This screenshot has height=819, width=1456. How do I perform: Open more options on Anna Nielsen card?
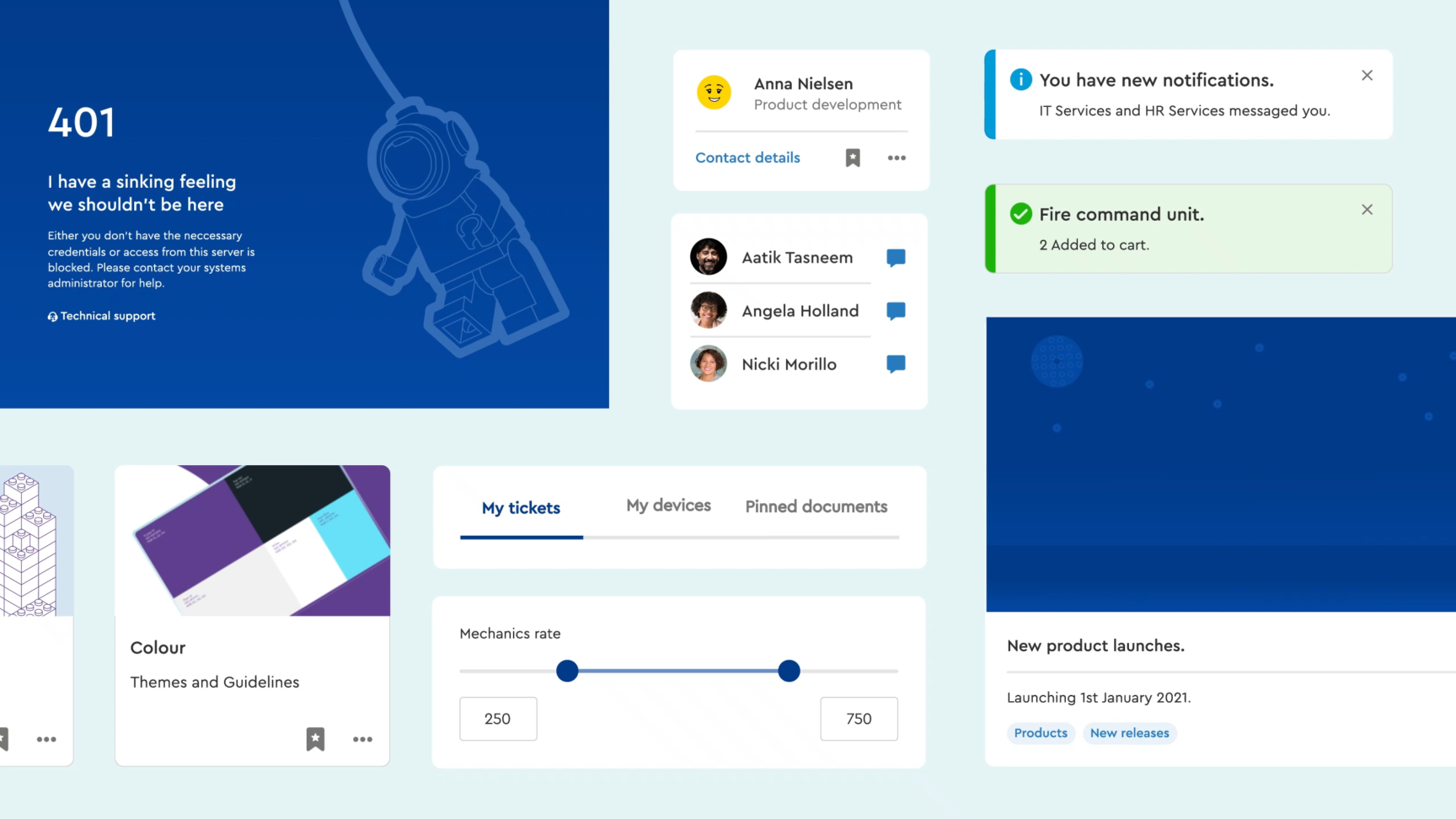tap(897, 158)
